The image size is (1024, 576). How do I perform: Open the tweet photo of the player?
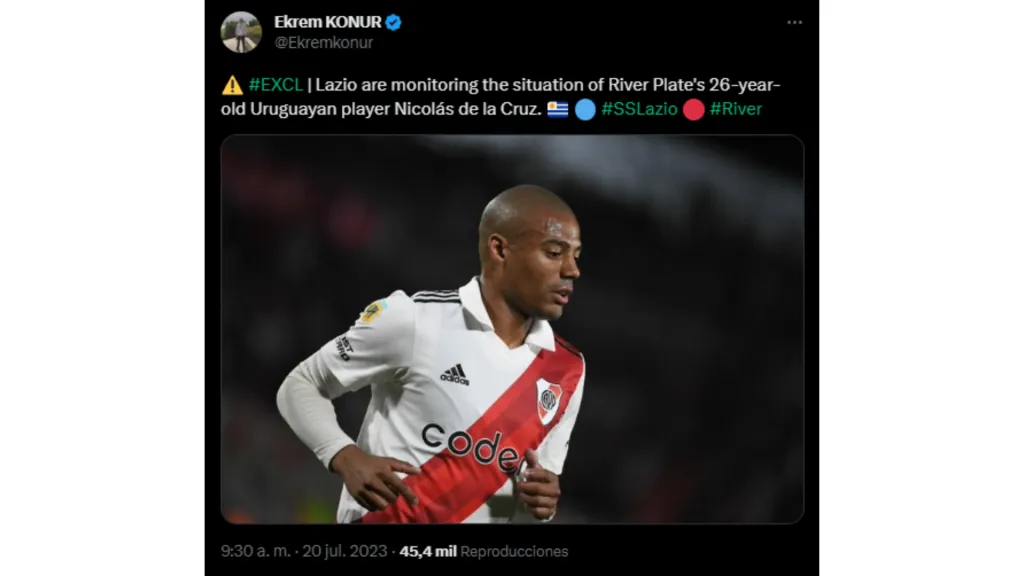coord(512,329)
